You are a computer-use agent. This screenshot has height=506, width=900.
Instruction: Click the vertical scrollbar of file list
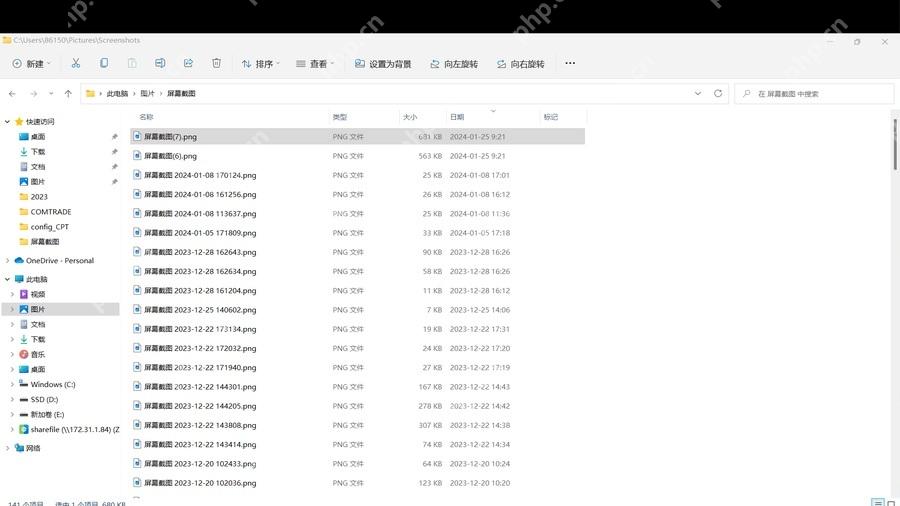click(895, 143)
